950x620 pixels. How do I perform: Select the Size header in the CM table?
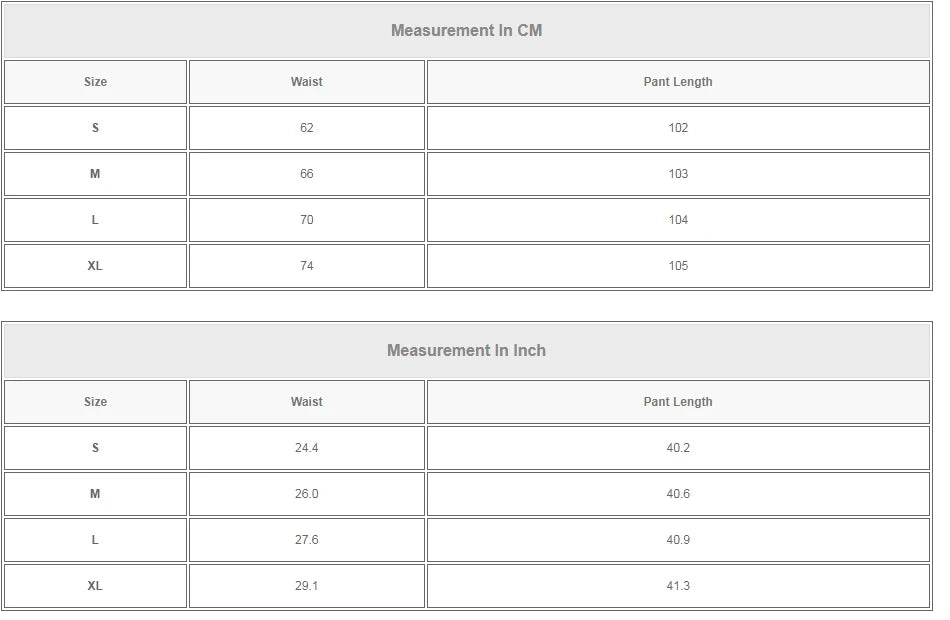click(x=95, y=82)
